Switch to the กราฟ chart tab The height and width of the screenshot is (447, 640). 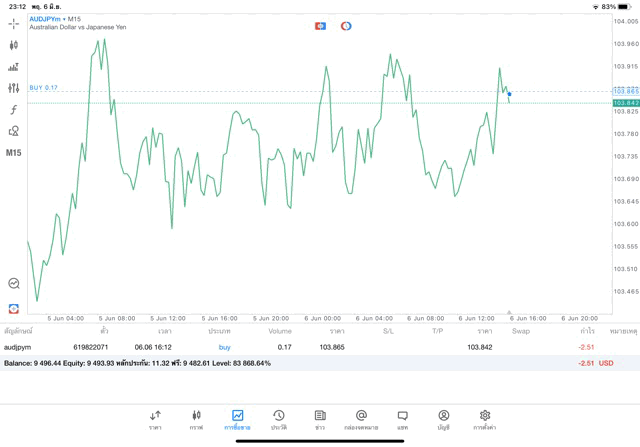coord(196,419)
